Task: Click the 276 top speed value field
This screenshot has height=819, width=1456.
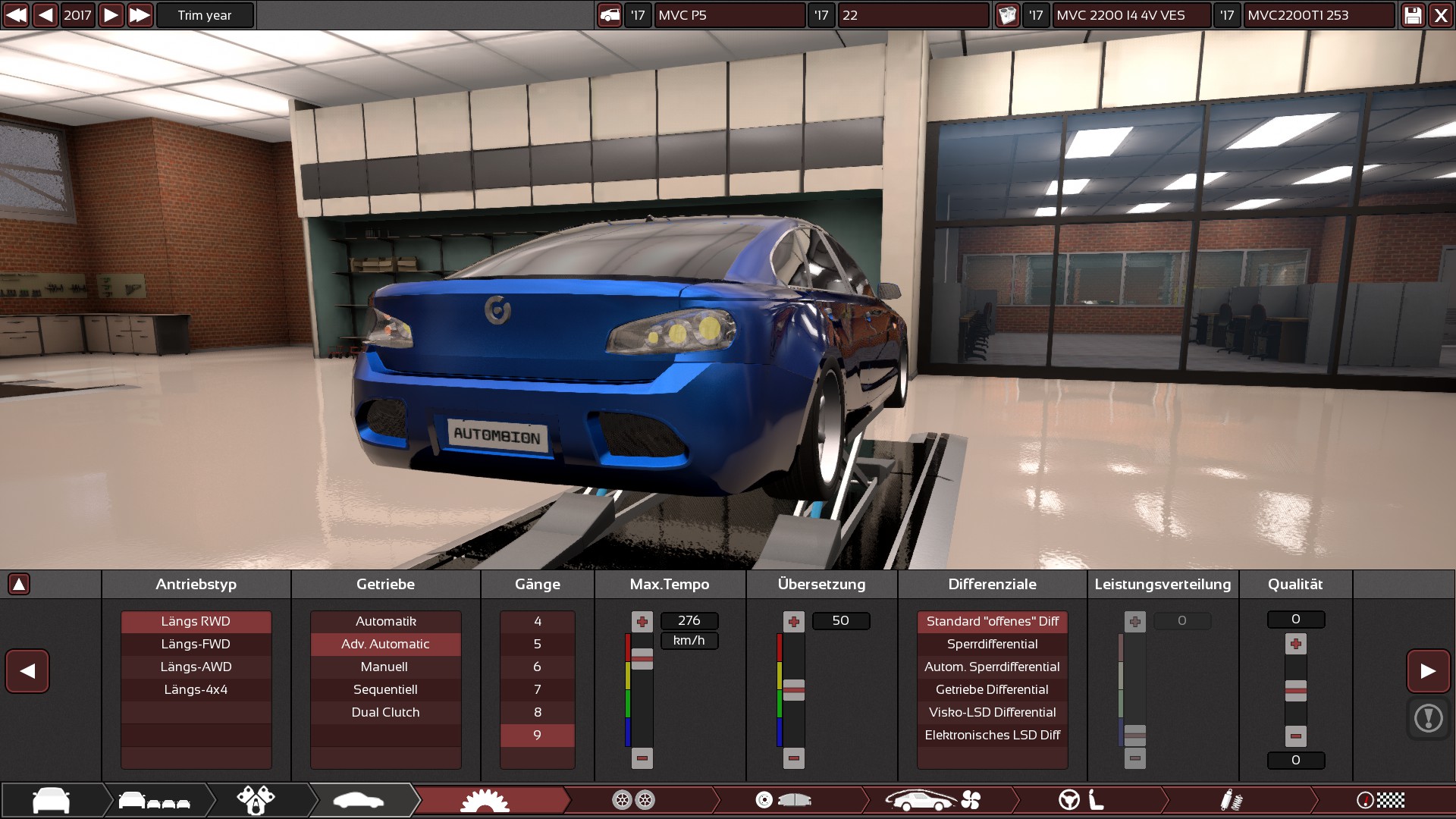Action: (689, 621)
